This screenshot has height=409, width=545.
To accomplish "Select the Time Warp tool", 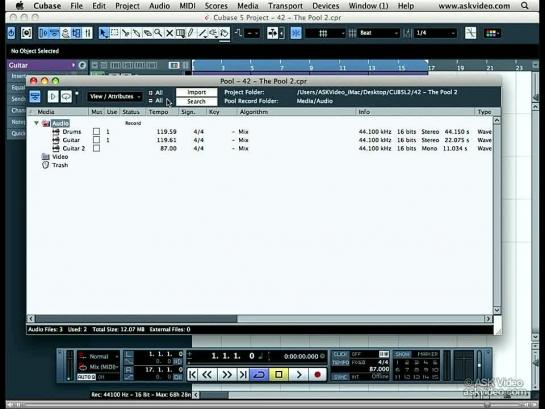I will point(180,33).
